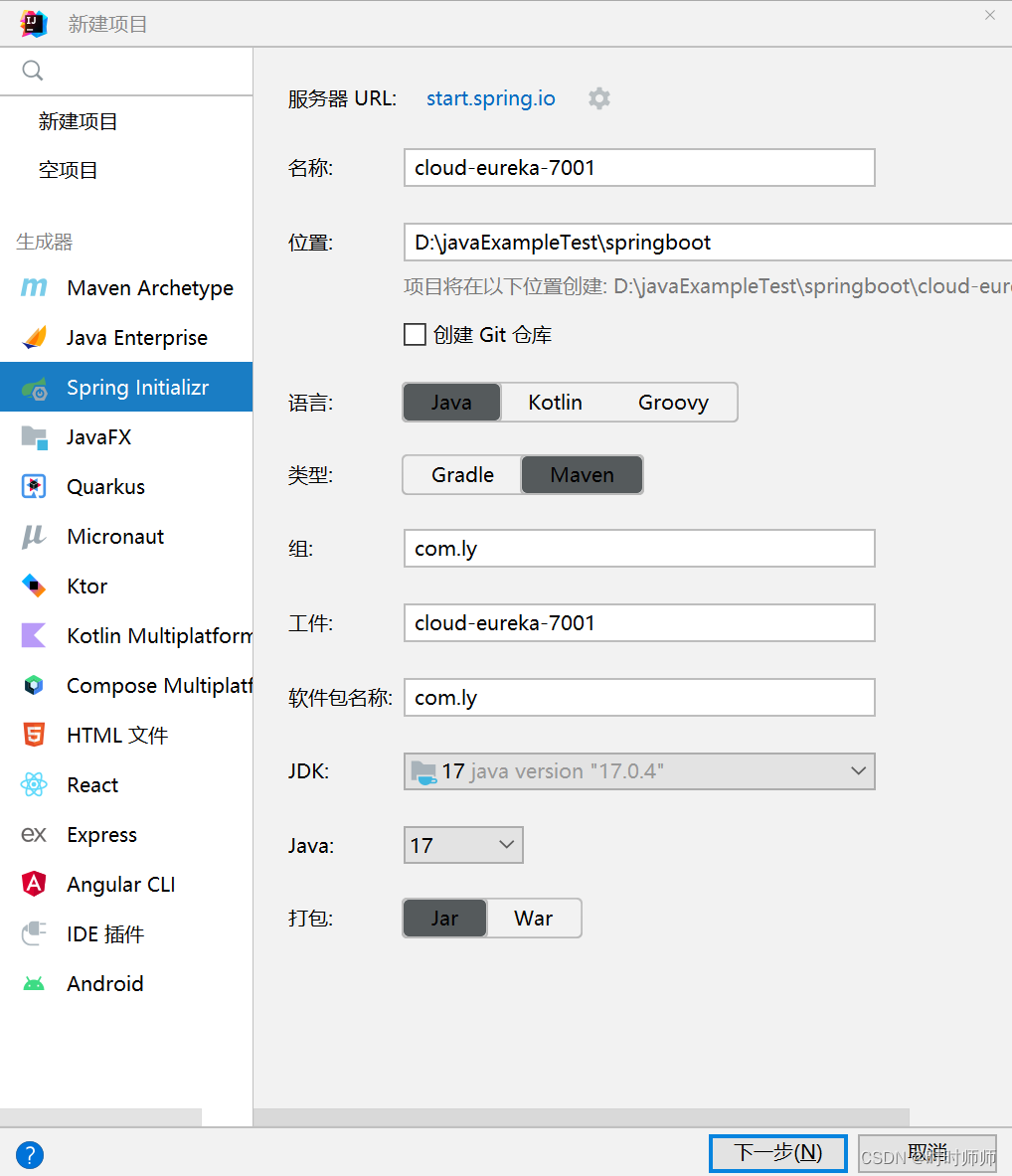
Task: Open the Java version 17 dropdown
Action: pyautogui.click(x=463, y=845)
